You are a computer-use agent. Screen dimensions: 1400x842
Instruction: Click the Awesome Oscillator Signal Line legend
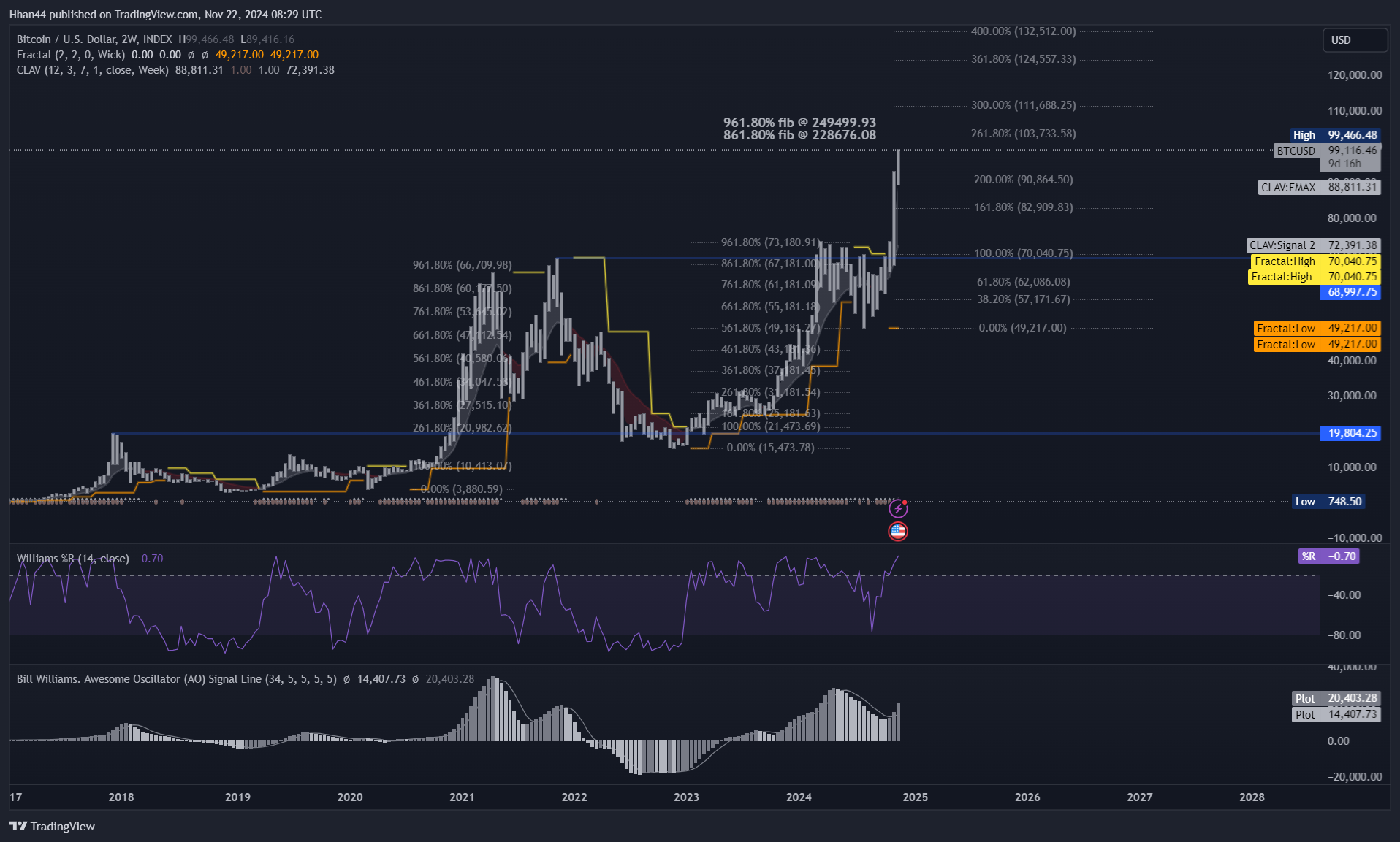coord(177,679)
